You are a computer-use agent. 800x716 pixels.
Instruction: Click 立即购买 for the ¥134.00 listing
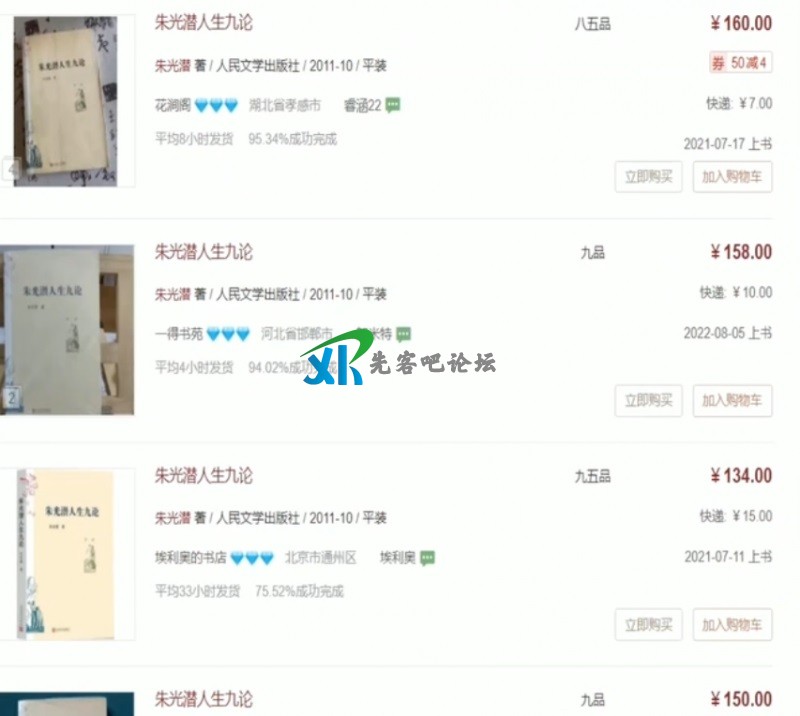[x=648, y=625]
